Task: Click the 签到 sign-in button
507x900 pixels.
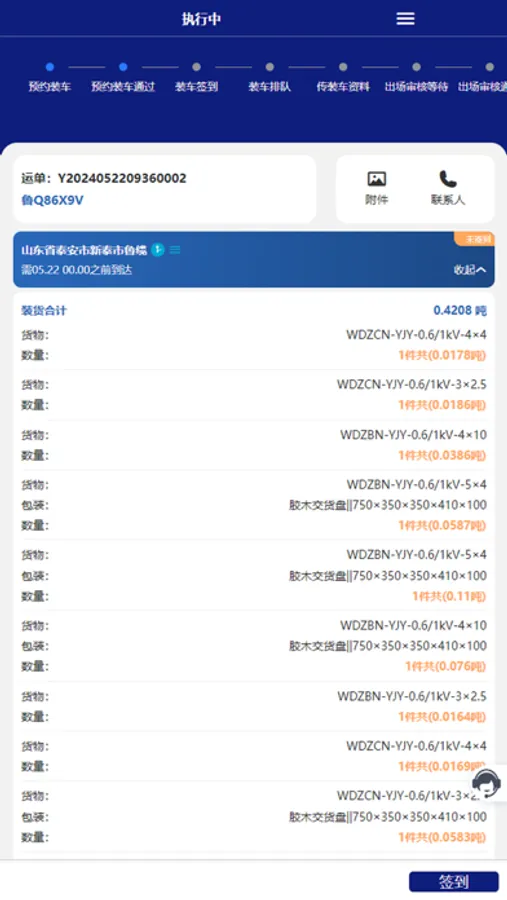Action: pos(454,882)
